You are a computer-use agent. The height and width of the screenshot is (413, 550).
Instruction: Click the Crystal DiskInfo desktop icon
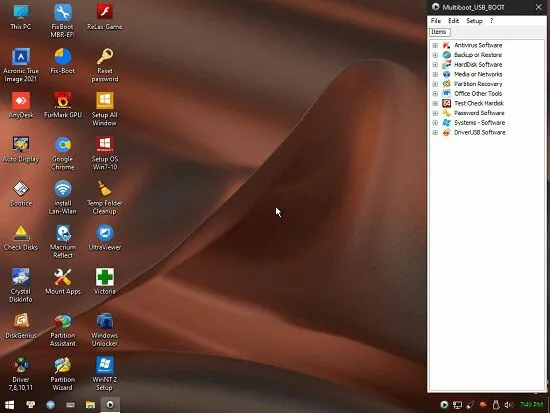(21, 285)
